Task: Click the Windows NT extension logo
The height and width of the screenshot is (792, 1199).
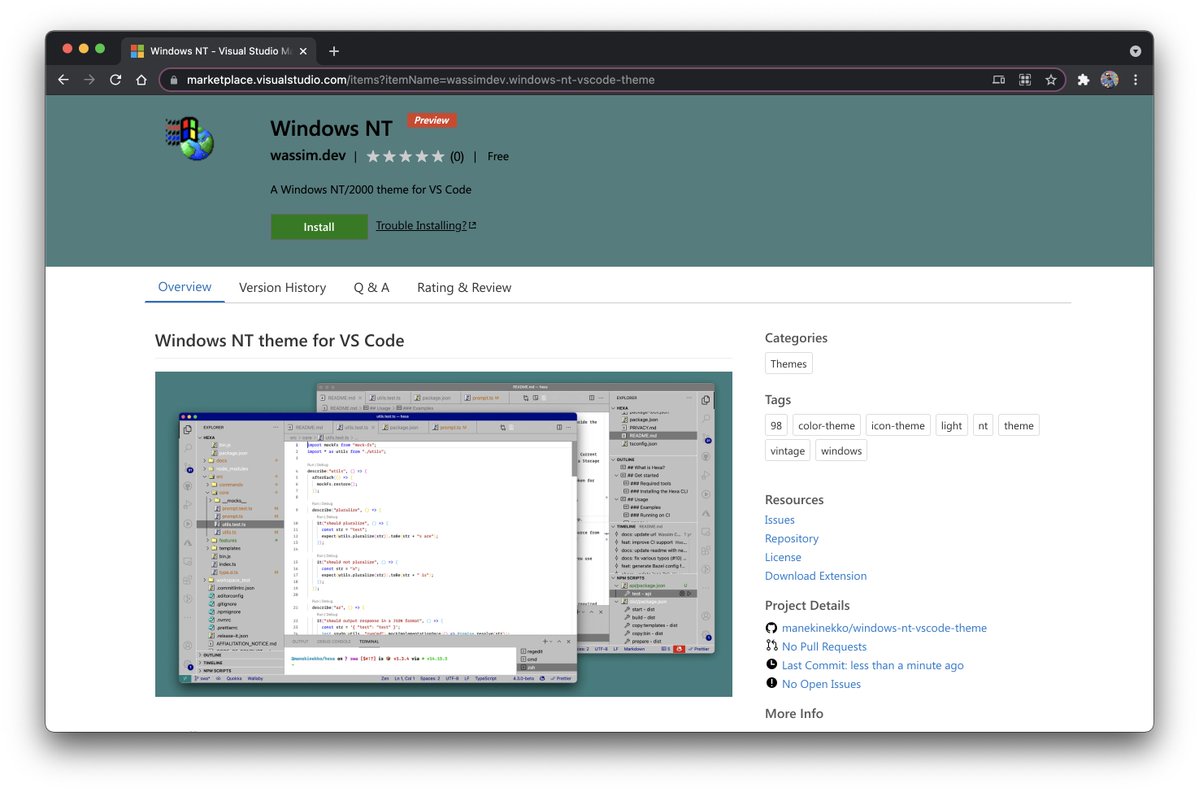Action: (190, 138)
